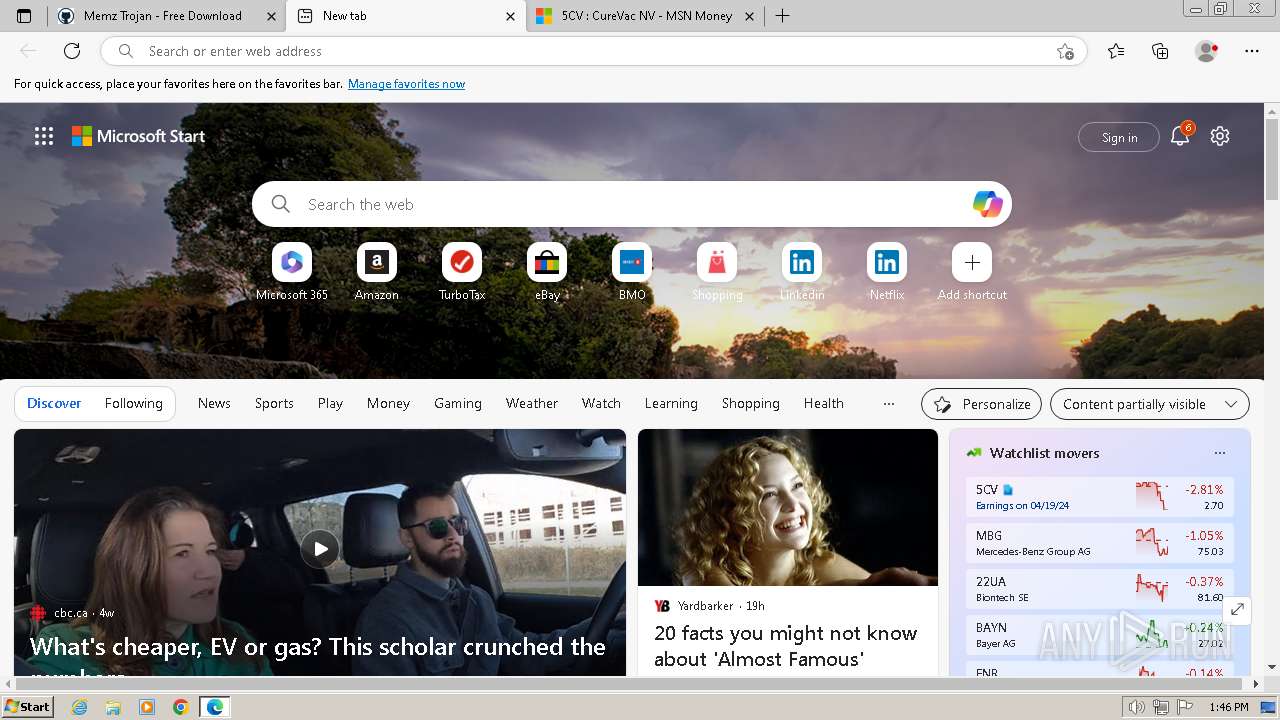Open the Sports category

pos(274,403)
